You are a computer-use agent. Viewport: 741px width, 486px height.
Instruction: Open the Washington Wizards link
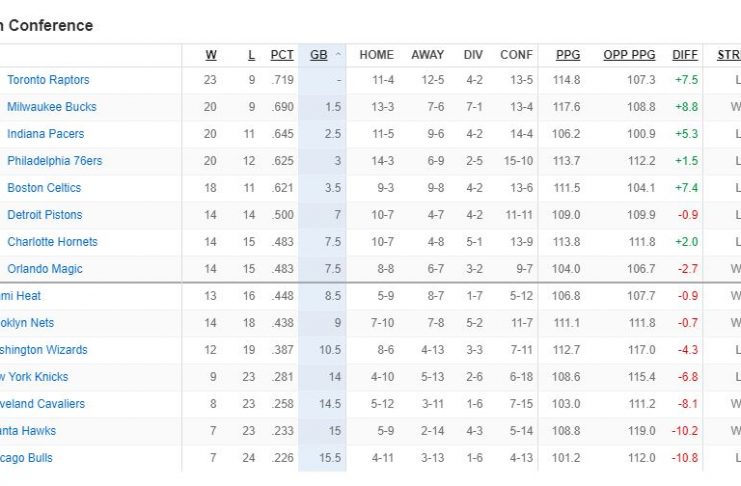(x=43, y=350)
